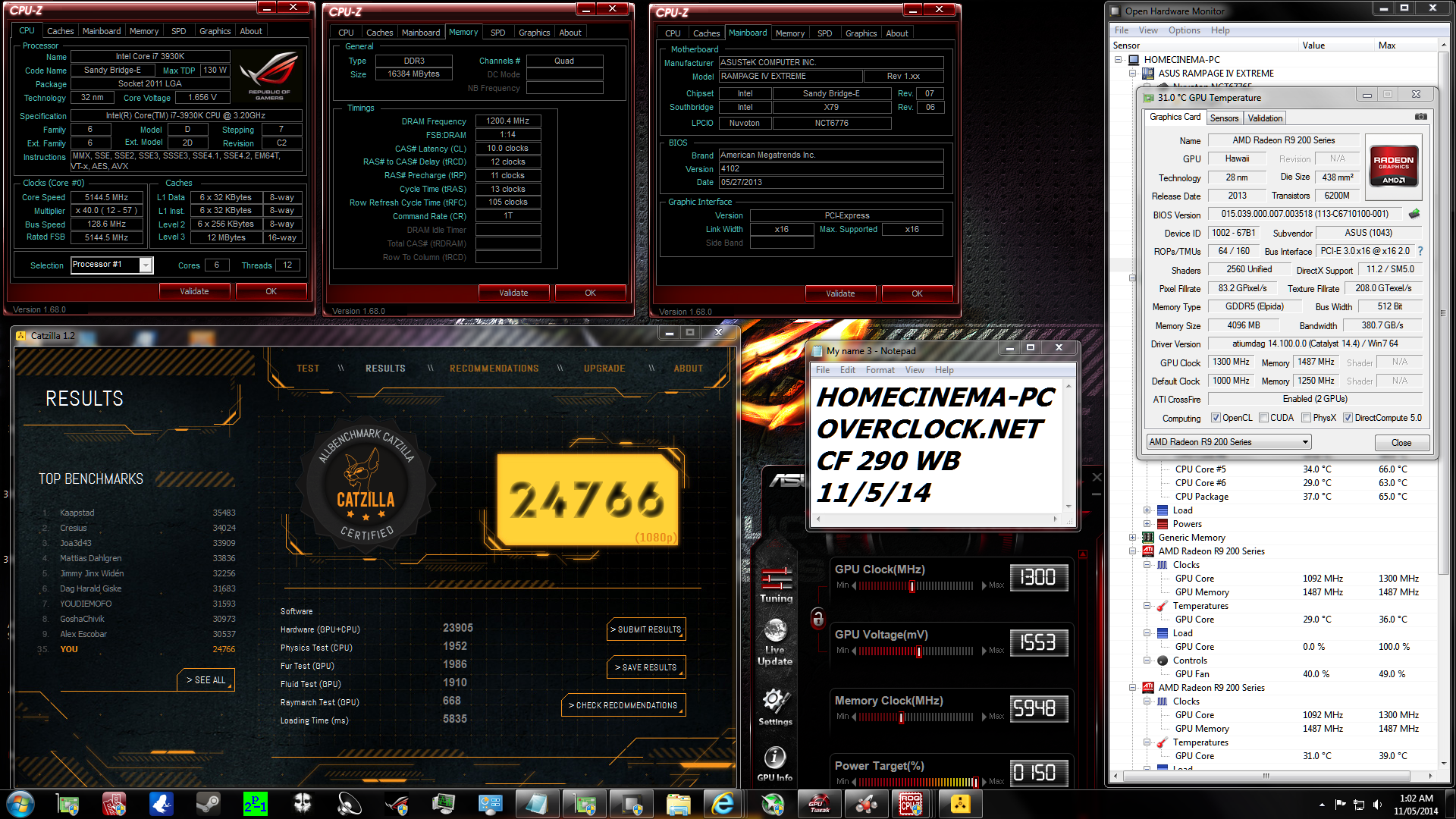Click the Windows Start orb
Viewport: 1456px width, 819px height.
coord(20,804)
